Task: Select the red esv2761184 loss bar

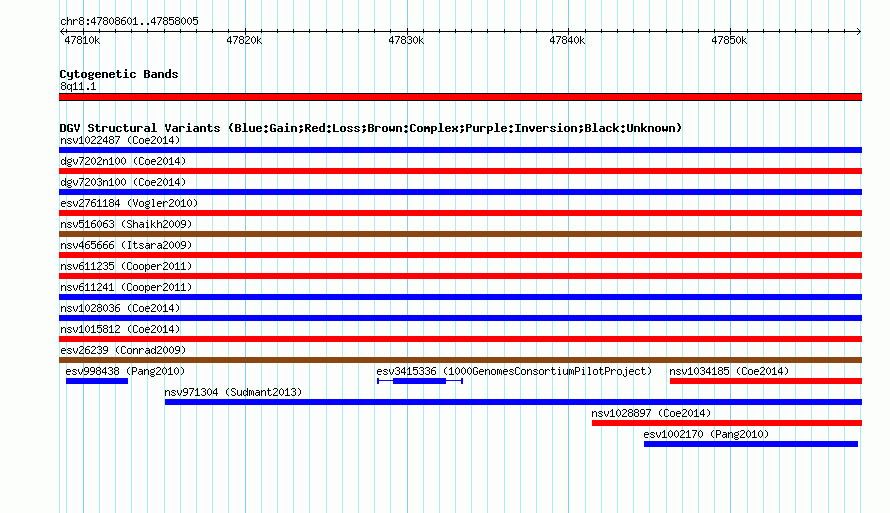Action: [460, 213]
